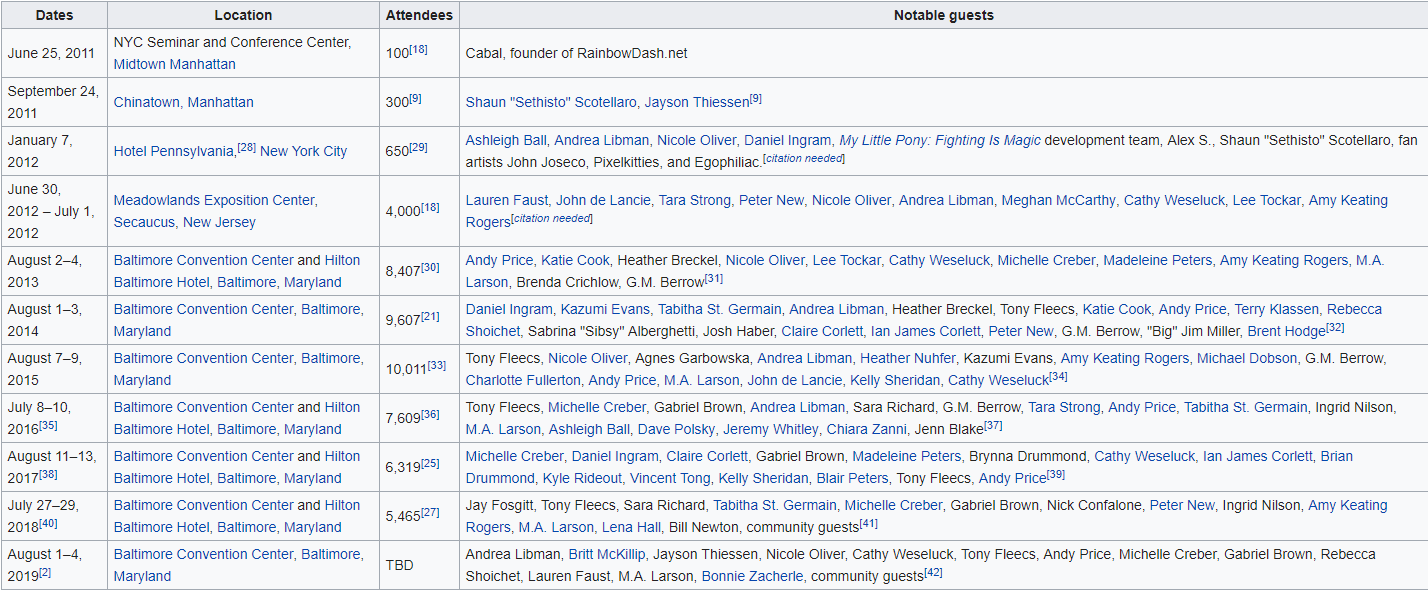The height and width of the screenshot is (590, 1428).
Task: Select the Lena Hall link
Action: (x=631, y=527)
